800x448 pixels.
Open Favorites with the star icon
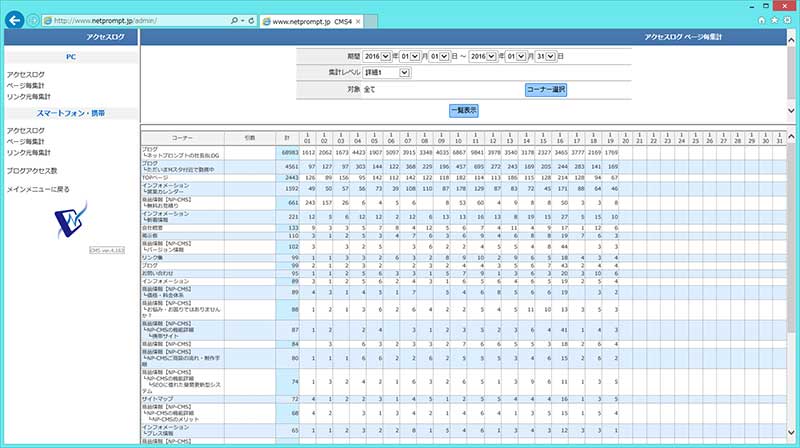pyautogui.click(x=774, y=20)
